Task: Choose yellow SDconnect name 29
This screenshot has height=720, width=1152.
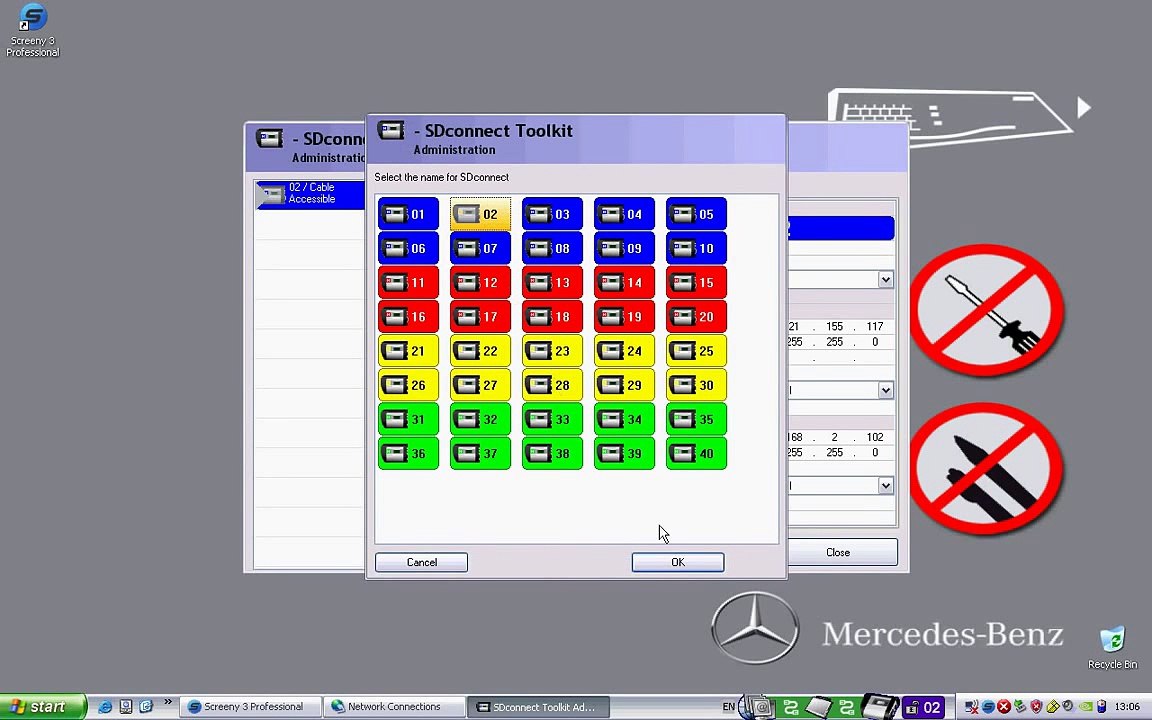Action: 624,385
